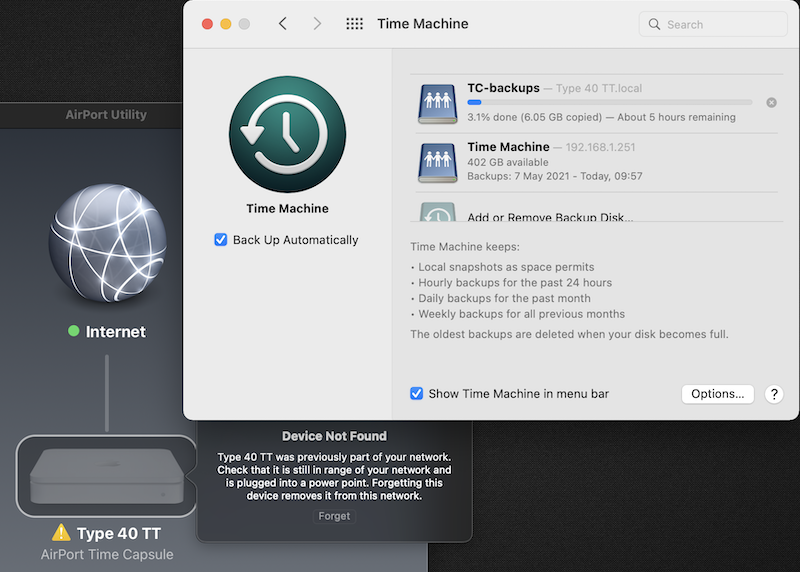This screenshot has width=800, height=572.
Task: Click Forget in the Device Not Found popup
Action: [x=334, y=516]
